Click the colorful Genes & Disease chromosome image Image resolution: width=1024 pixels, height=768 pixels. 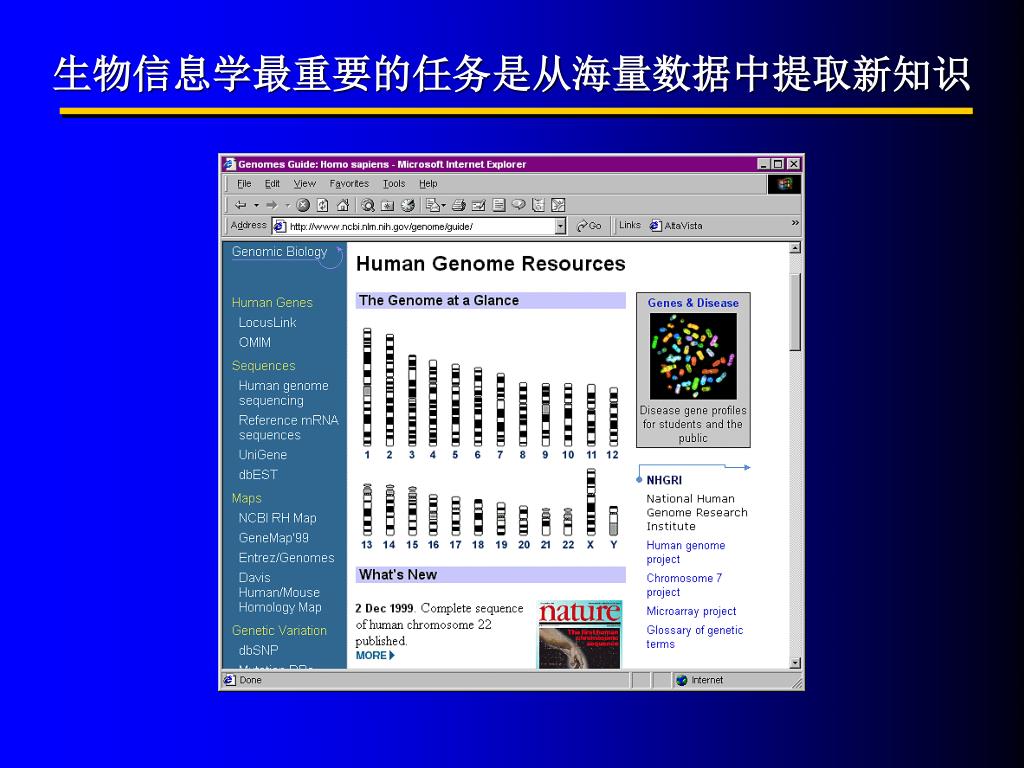point(693,356)
